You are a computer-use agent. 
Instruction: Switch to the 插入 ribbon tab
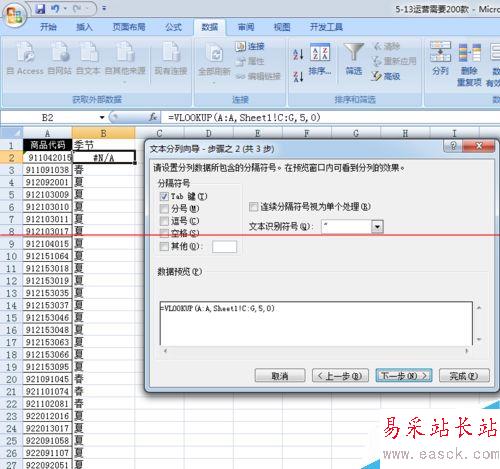coord(84,27)
